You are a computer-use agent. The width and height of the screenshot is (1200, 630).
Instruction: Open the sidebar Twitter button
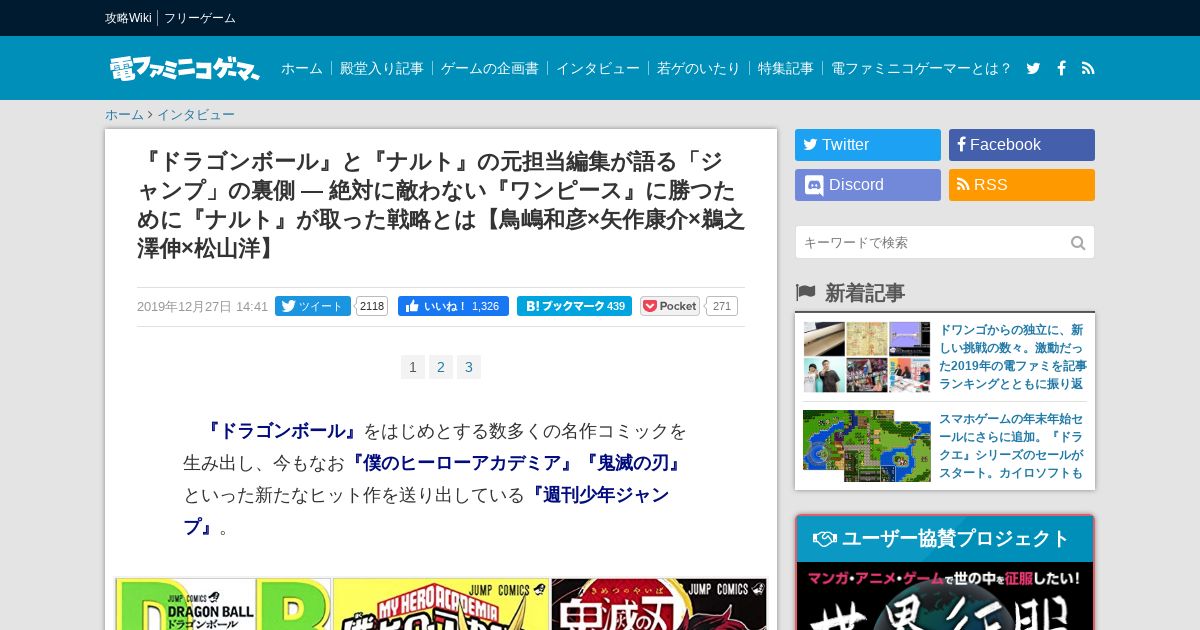pyautogui.click(x=868, y=145)
